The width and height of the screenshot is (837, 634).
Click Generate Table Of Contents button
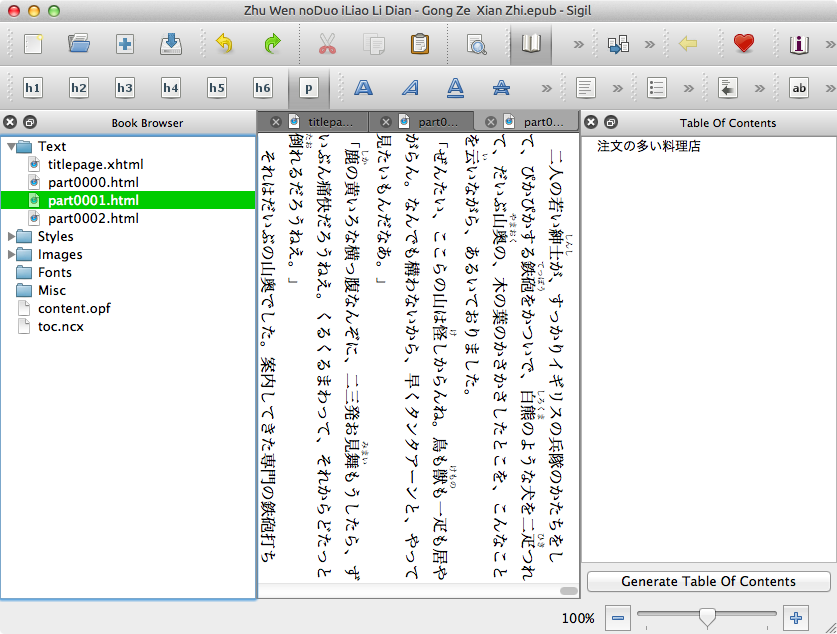pyautogui.click(x=708, y=581)
